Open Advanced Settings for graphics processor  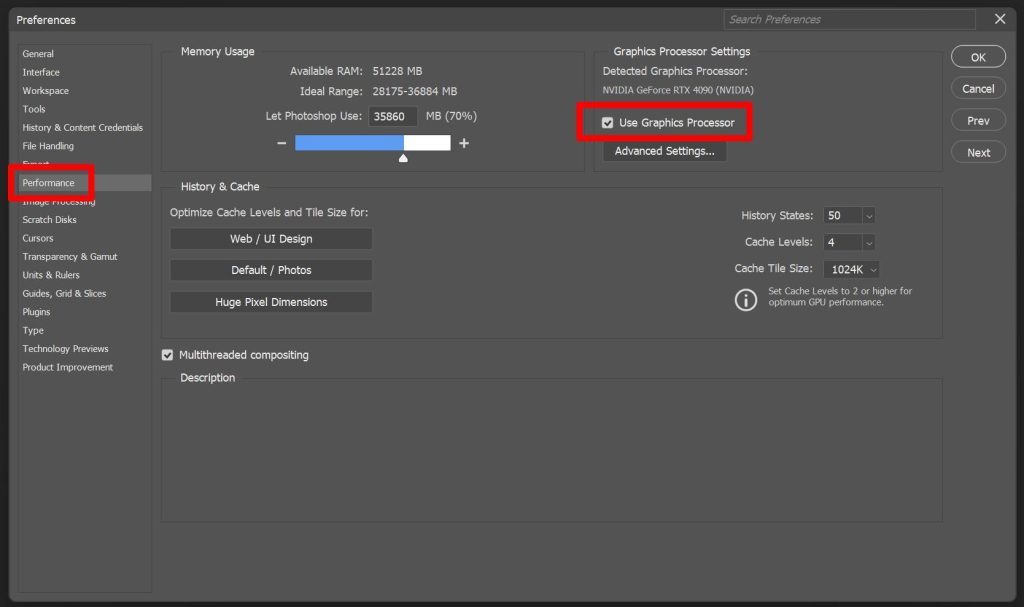(664, 151)
